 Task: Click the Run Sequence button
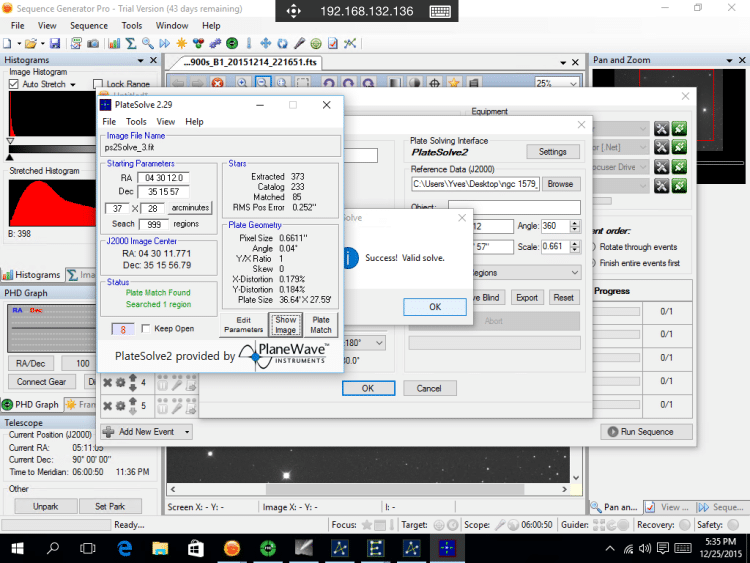[646, 431]
